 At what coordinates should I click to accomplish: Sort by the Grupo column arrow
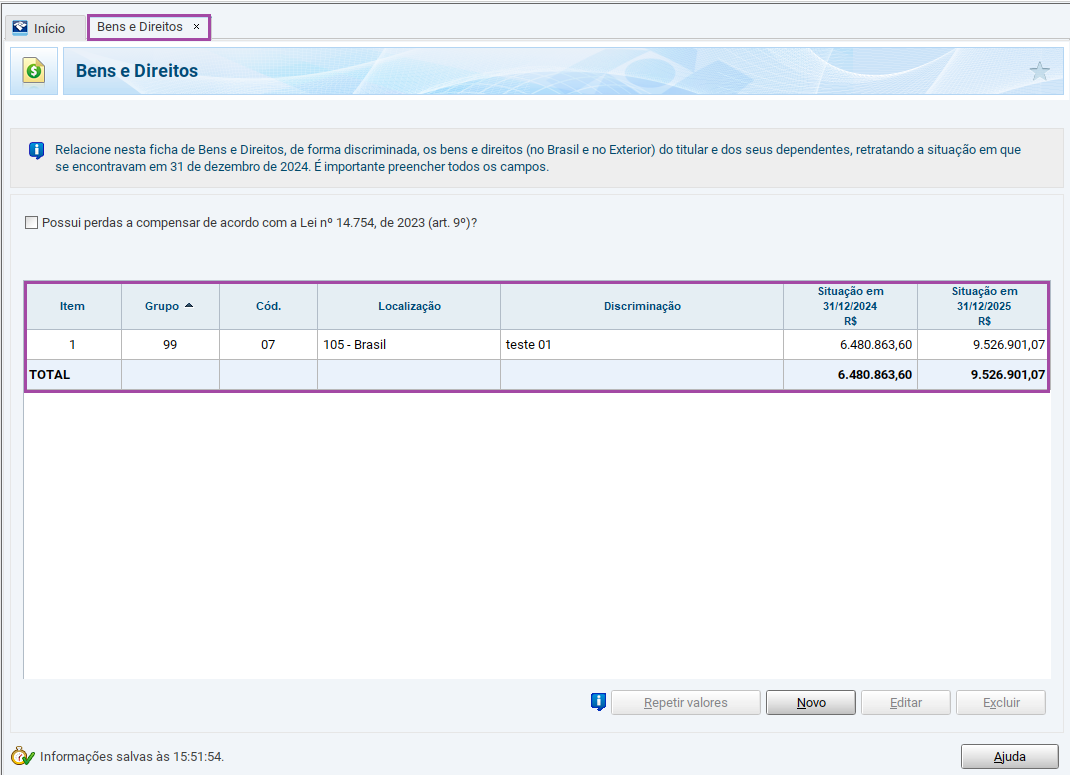tap(189, 306)
